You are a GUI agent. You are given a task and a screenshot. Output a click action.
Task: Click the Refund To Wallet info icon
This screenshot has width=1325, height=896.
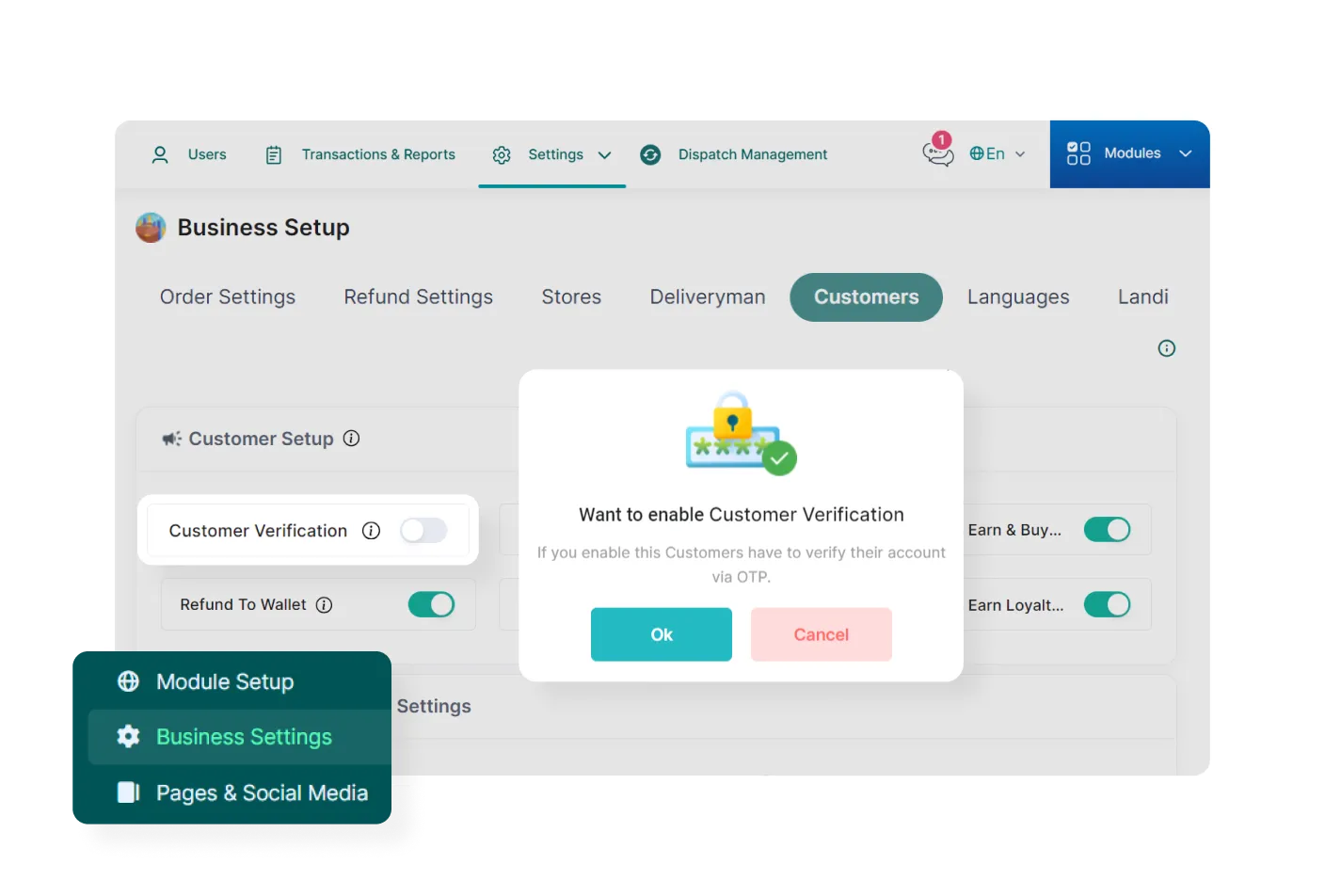pos(325,605)
